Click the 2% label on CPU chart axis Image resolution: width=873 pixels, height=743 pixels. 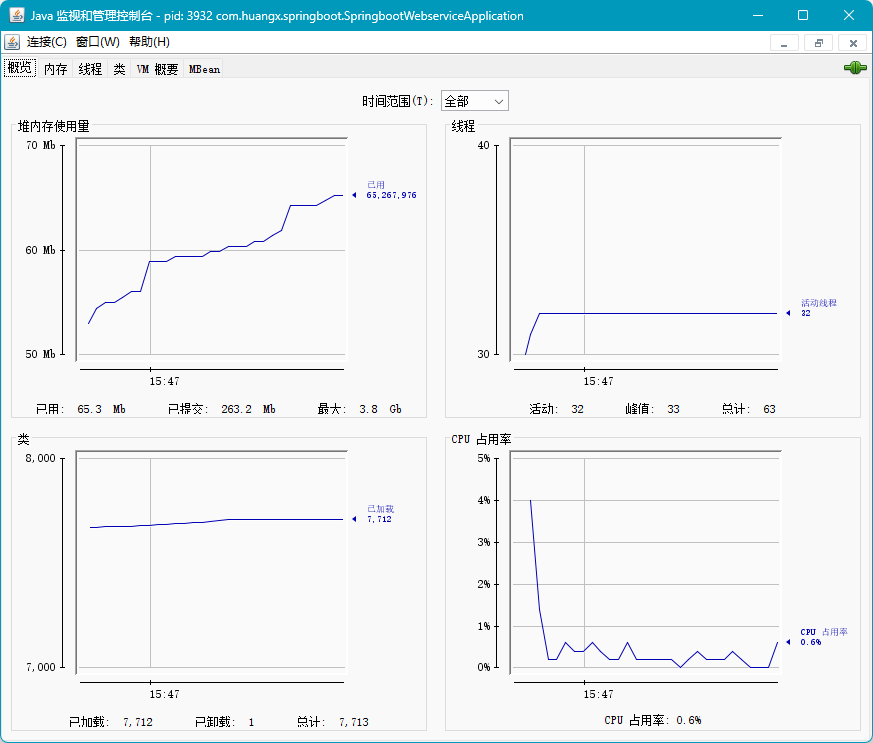[484, 584]
